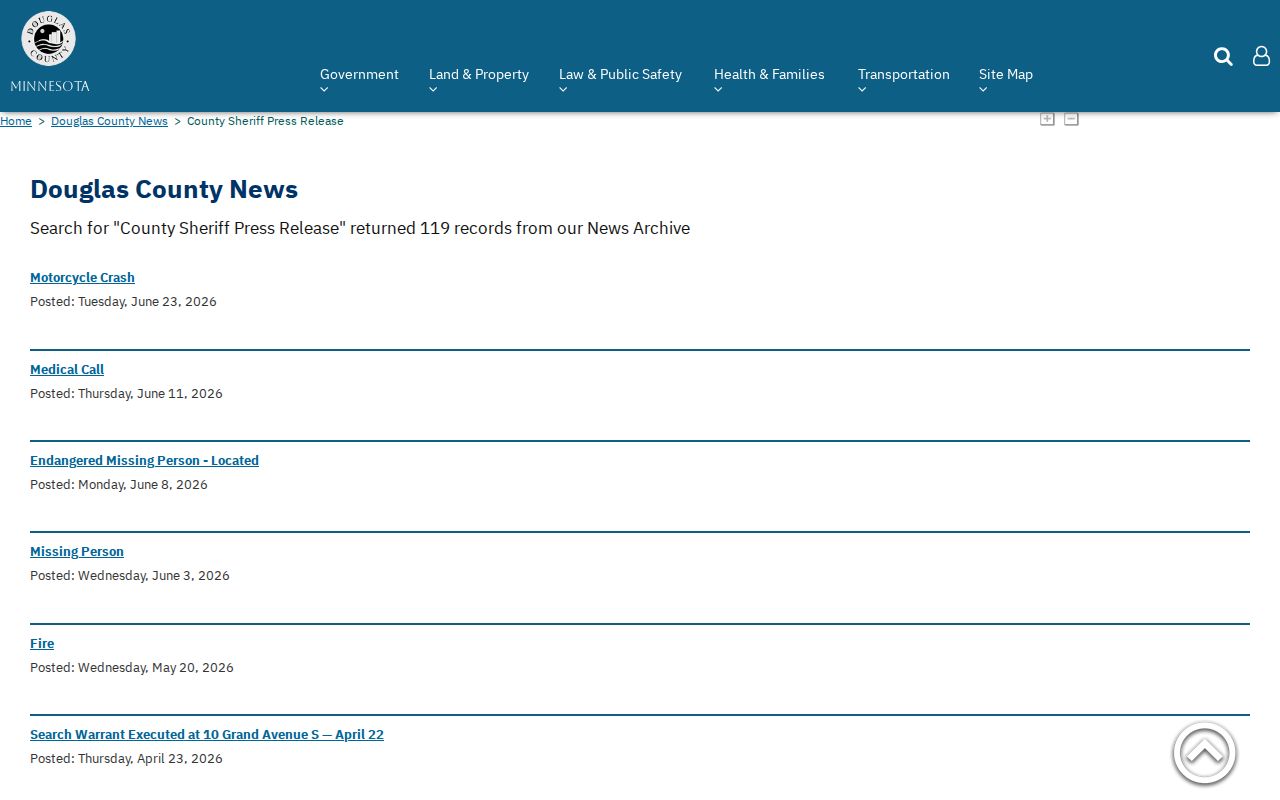Click the Douglas County News heading
The image size is (1280, 800).
tap(164, 189)
